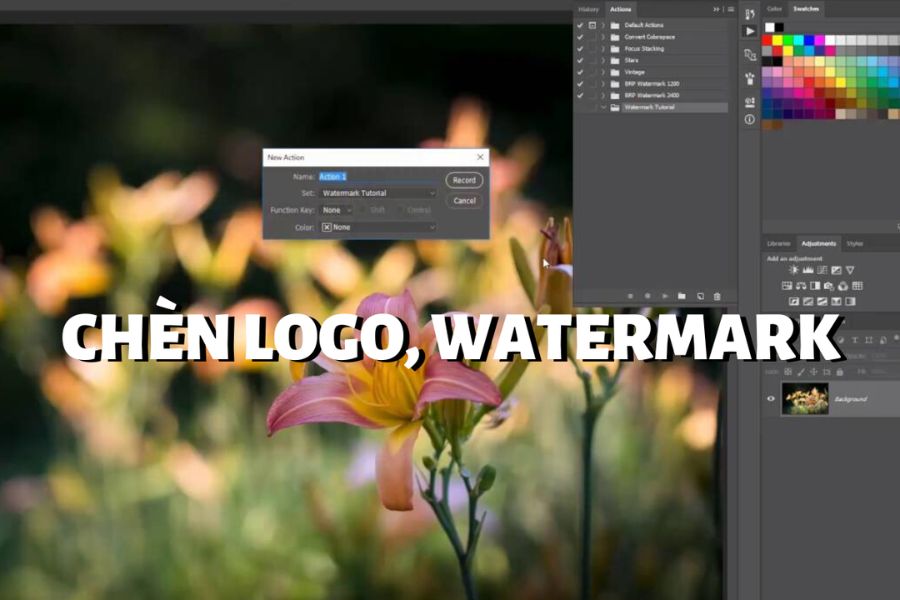Screen dimensions: 900x600
Task: Open the Libraries tab
Action: (x=778, y=243)
